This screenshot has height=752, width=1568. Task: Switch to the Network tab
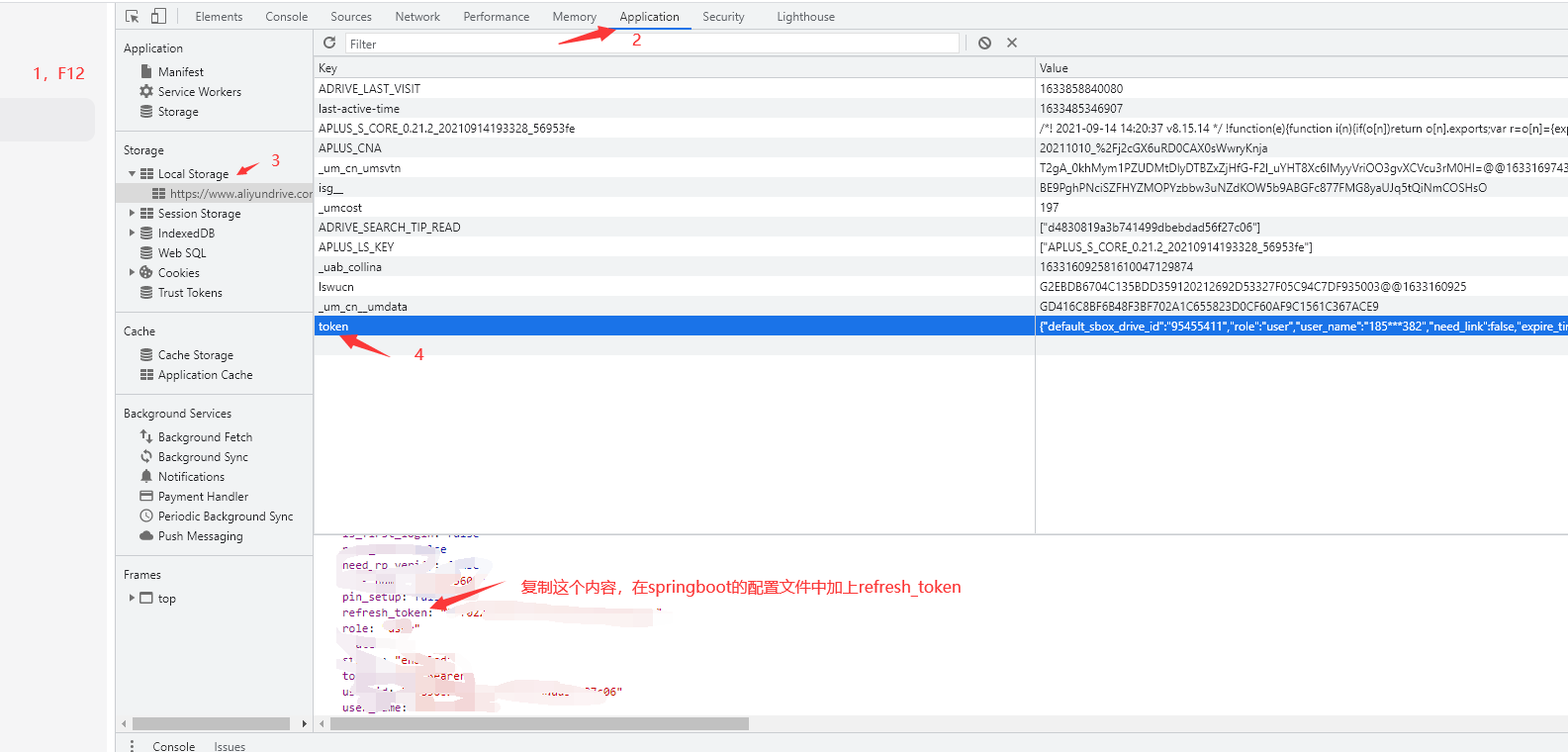tap(417, 17)
